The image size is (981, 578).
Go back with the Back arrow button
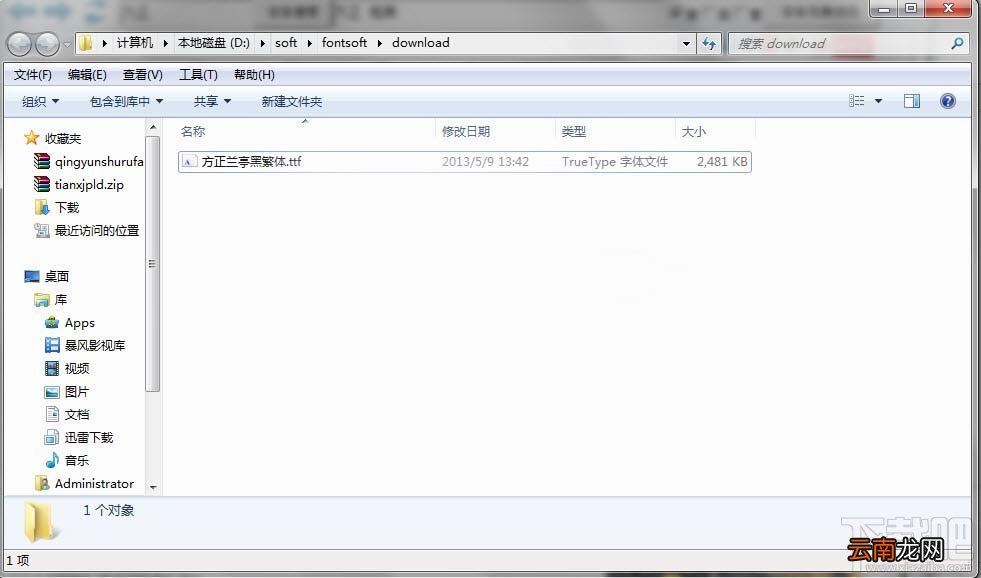coord(19,44)
